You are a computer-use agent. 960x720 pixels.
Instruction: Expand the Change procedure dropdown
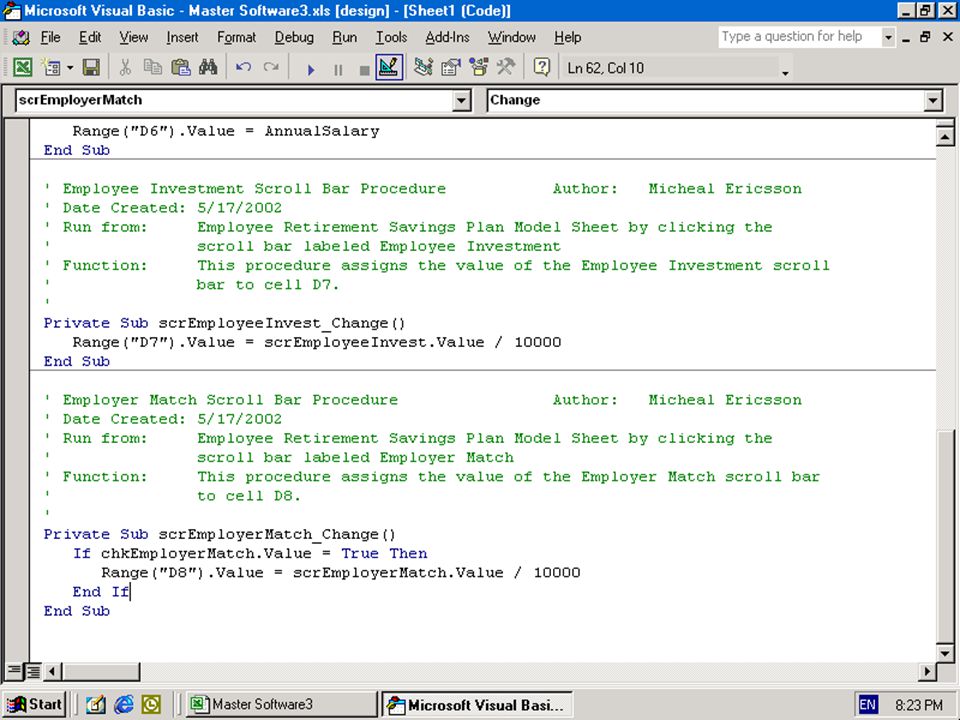[x=932, y=100]
